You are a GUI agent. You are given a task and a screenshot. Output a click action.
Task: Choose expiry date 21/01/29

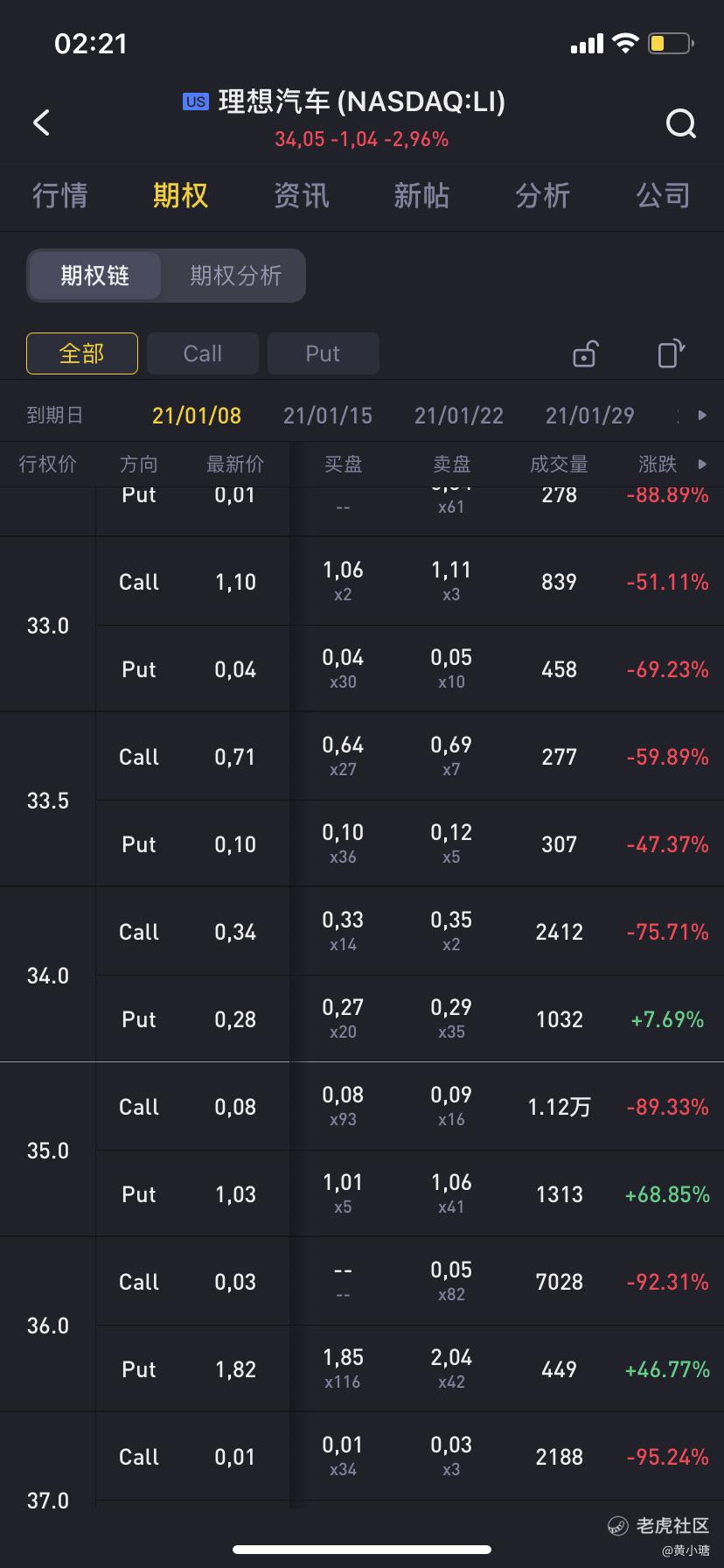pos(590,416)
